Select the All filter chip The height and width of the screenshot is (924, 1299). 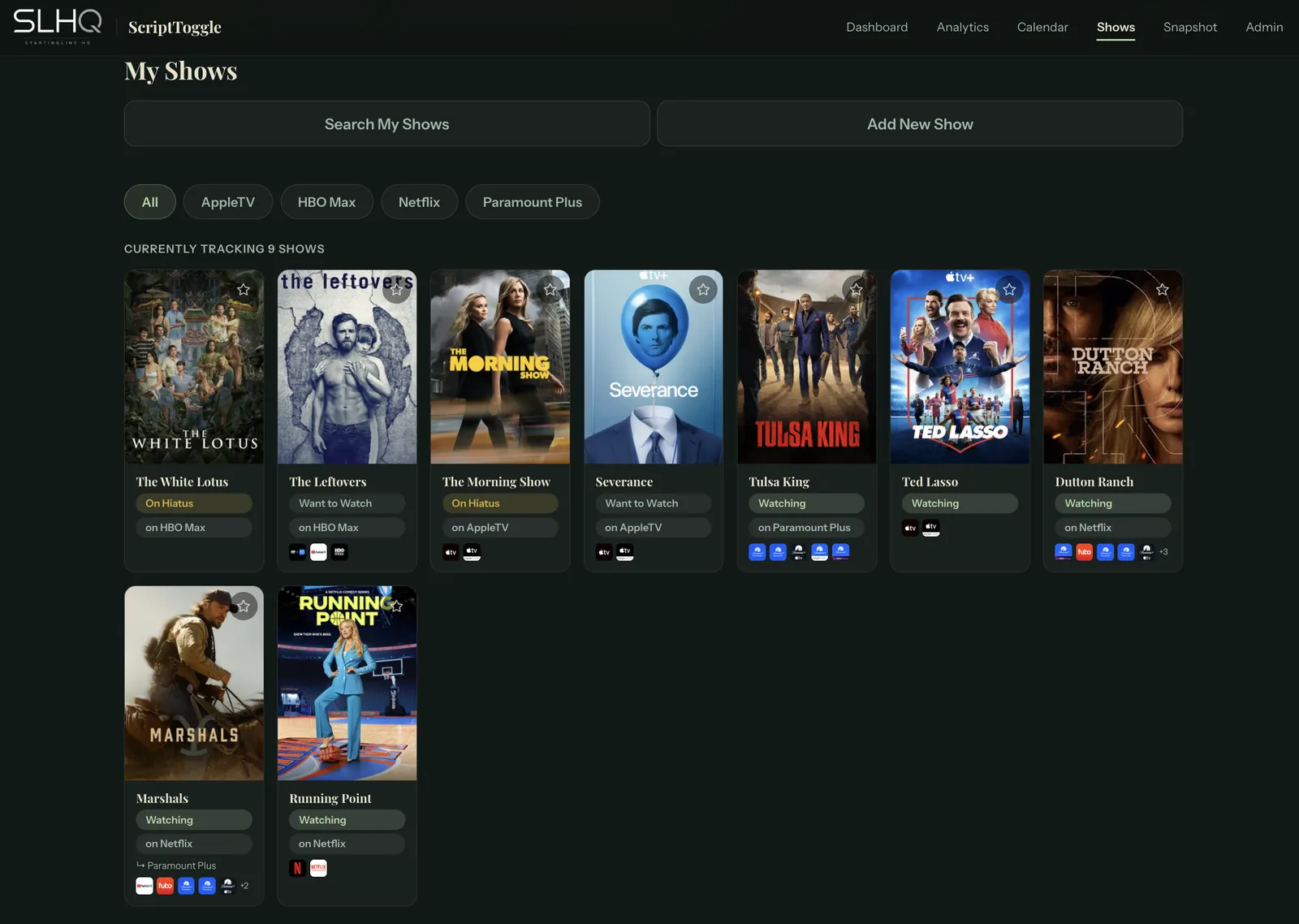click(x=150, y=202)
